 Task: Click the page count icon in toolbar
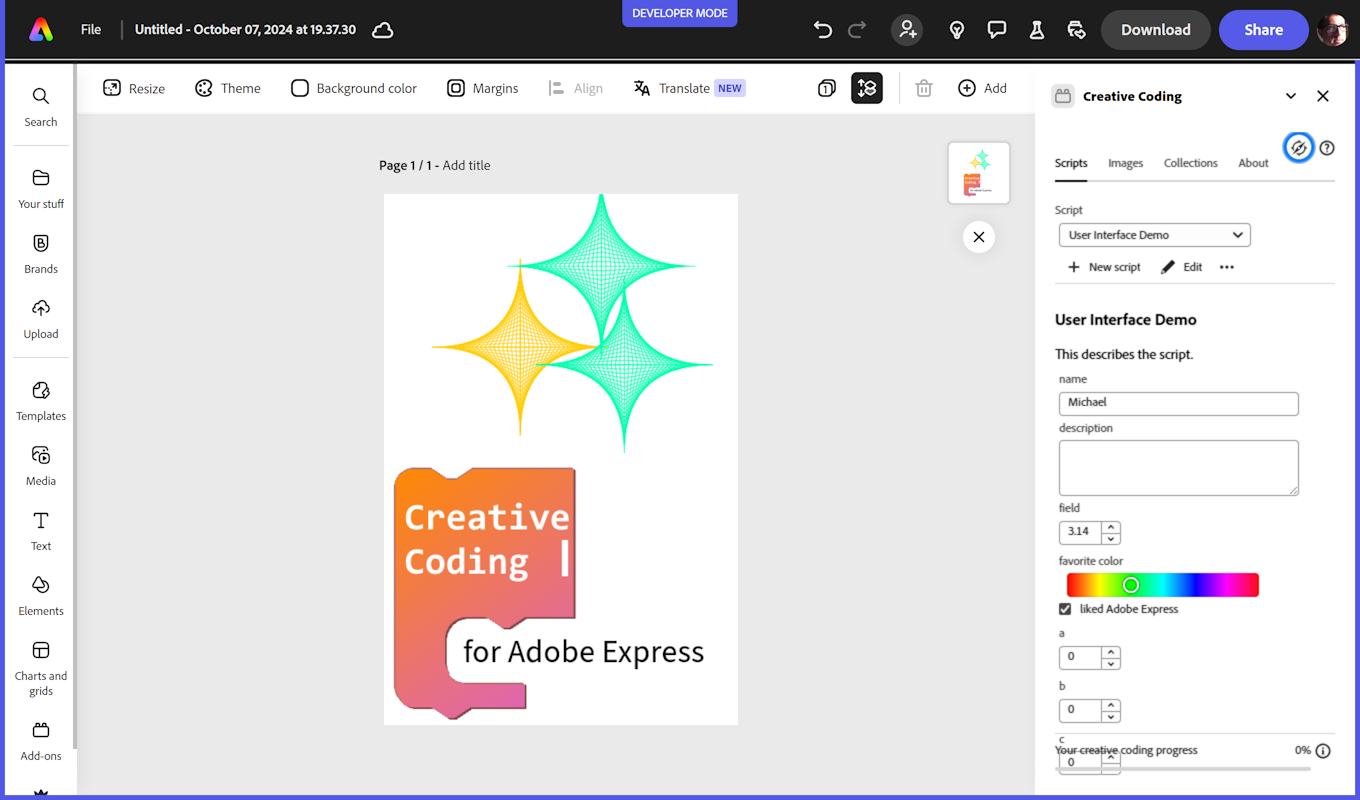pos(827,88)
